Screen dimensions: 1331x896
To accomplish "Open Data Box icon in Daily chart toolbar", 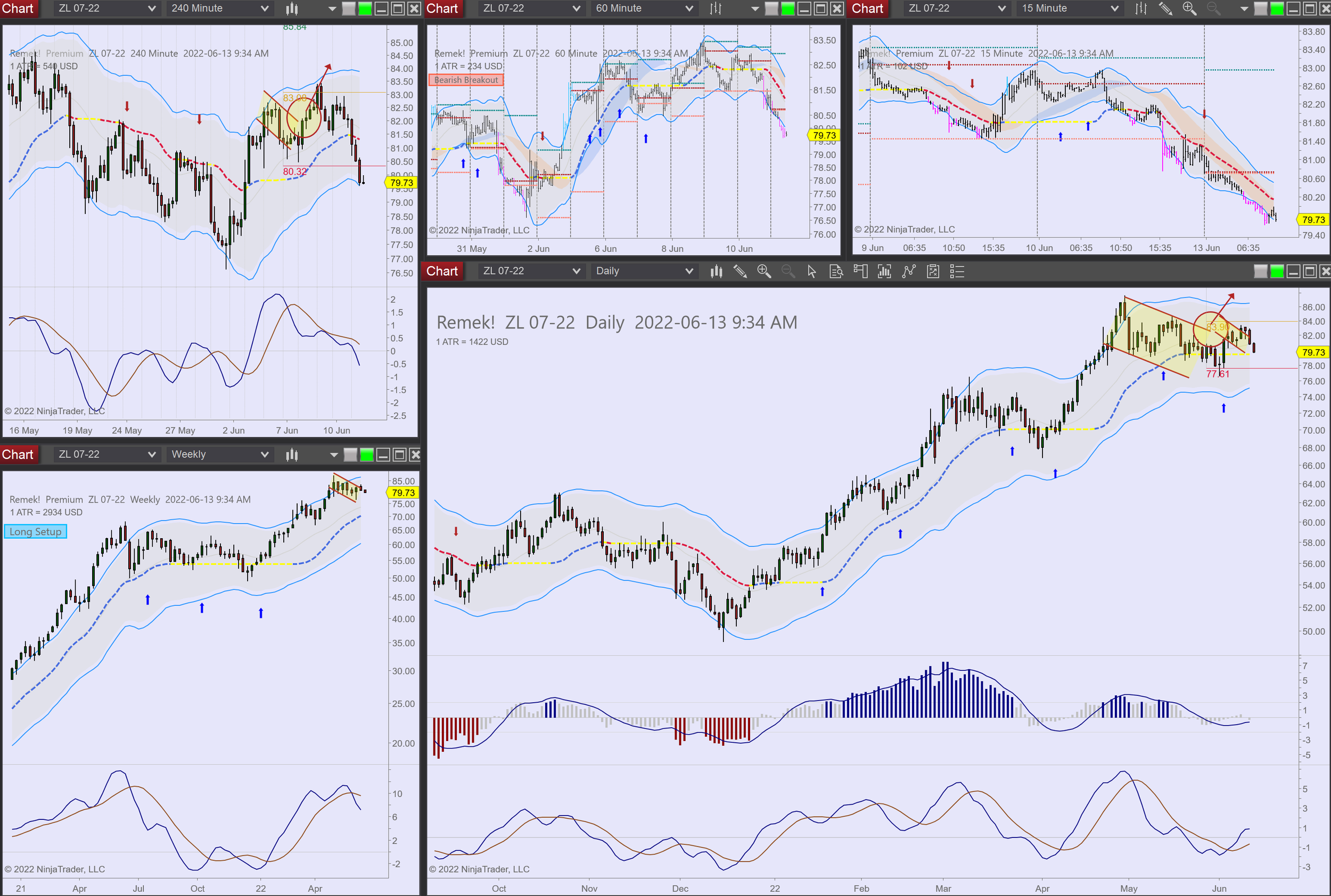I will [x=836, y=272].
